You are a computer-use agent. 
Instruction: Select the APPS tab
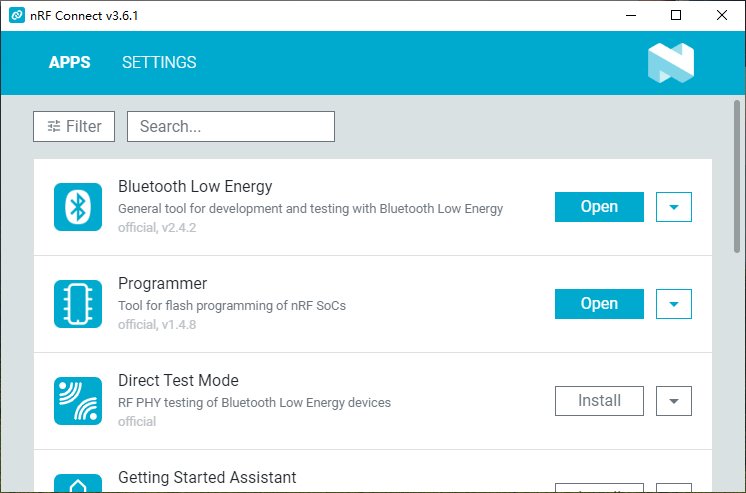[69, 62]
